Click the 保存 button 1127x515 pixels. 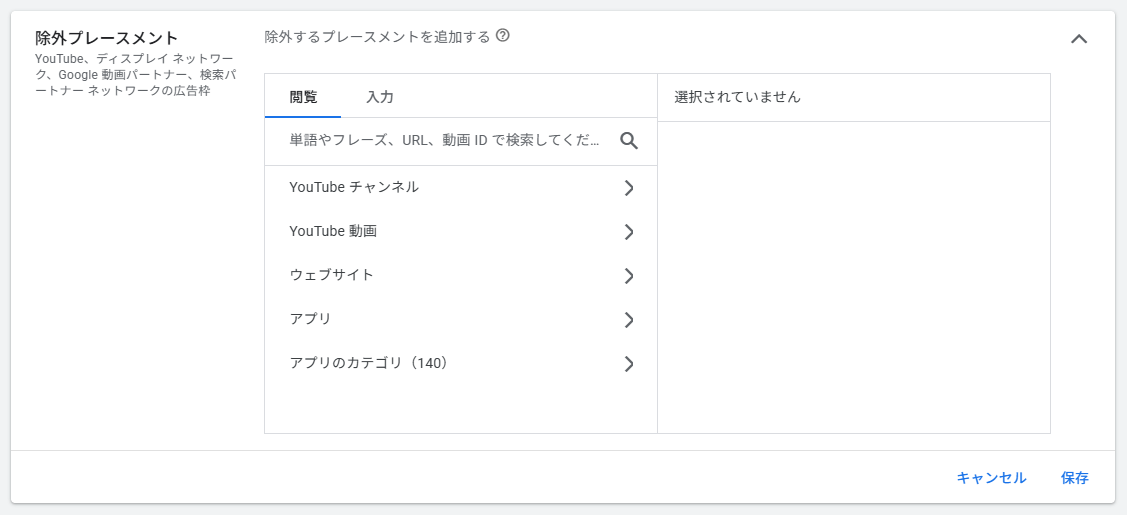(x=1074, y=478)
